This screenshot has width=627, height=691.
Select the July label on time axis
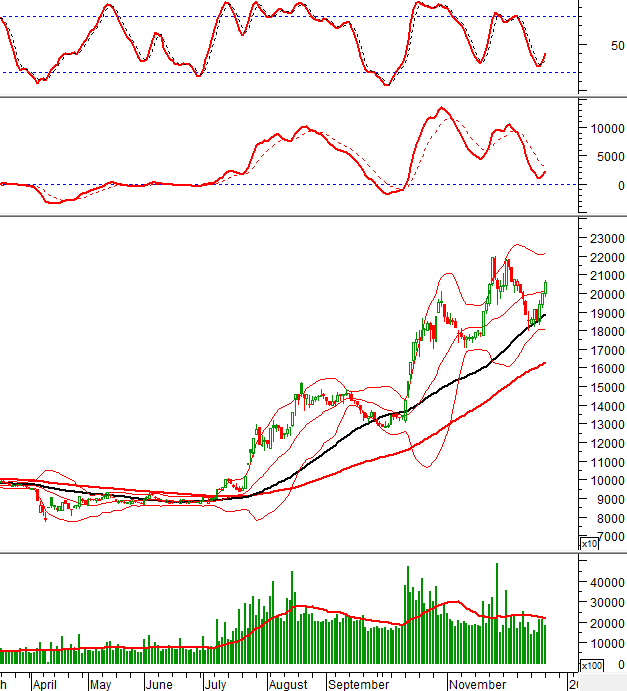click(216, 685)
